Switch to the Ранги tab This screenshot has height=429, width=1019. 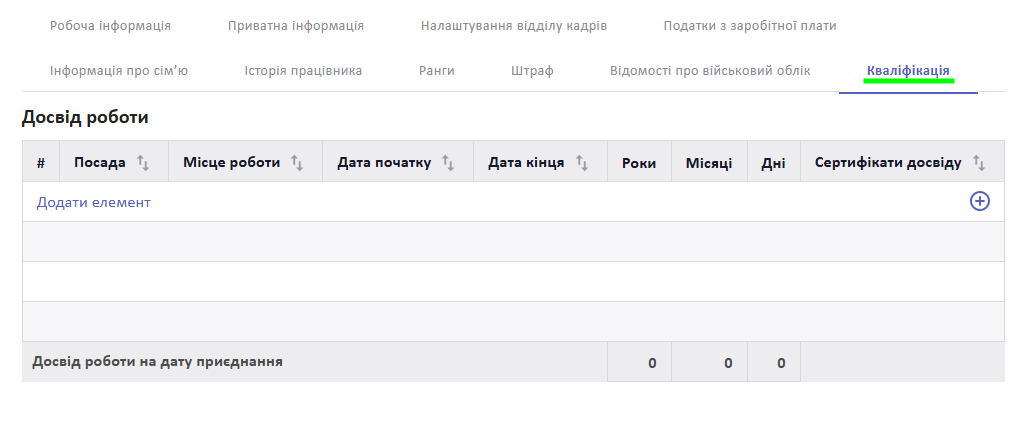(x=437, y=71)
